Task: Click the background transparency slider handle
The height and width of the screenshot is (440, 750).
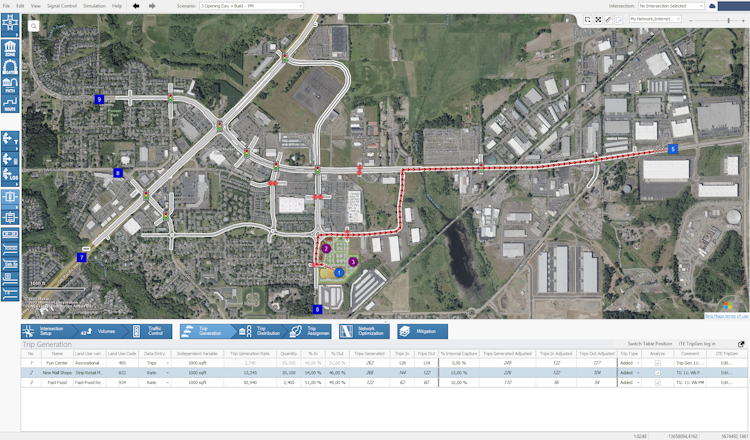Action: point(728,21)
